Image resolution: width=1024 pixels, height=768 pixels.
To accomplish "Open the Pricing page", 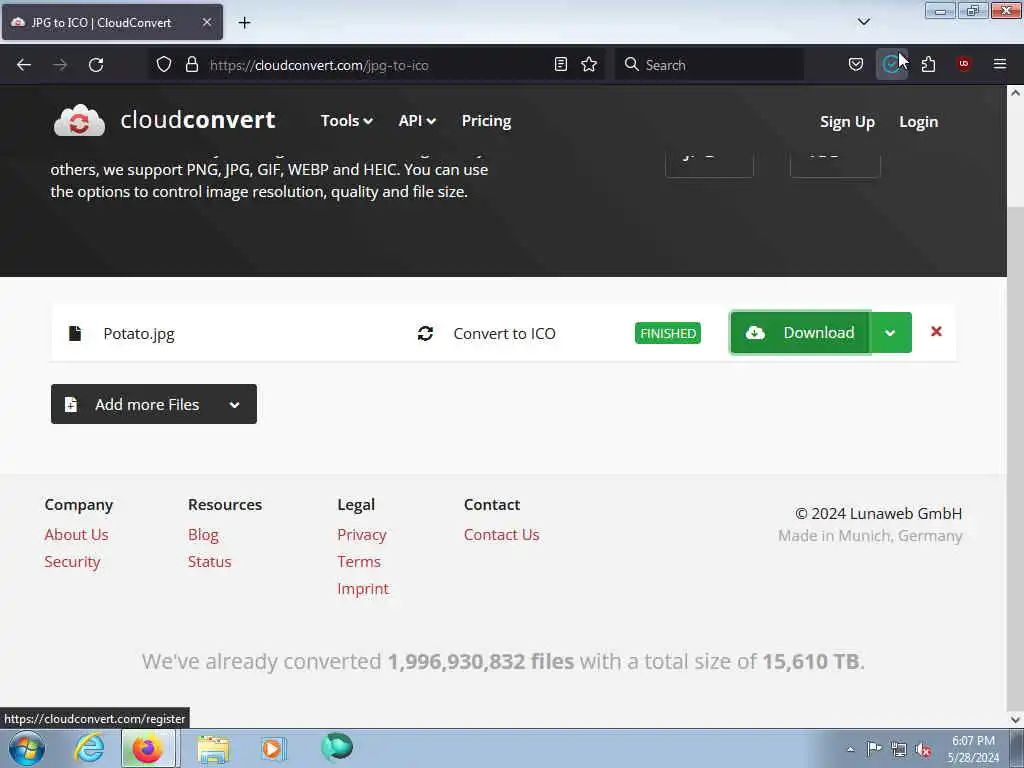I will pos(486,121).
